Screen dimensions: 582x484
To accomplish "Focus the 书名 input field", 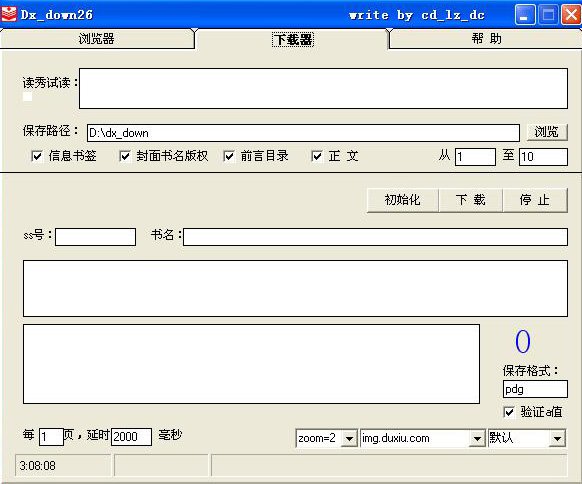I will pyautogui.click(x=375, y=237).
